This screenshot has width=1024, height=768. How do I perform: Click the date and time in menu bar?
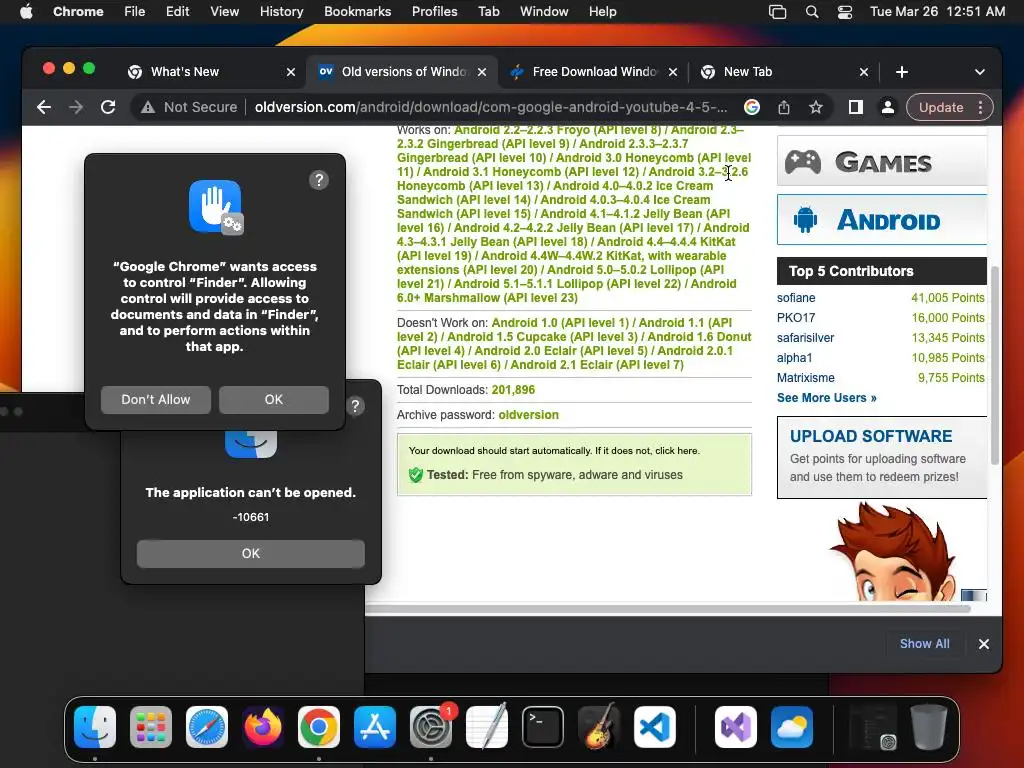(x=937, y=12)
